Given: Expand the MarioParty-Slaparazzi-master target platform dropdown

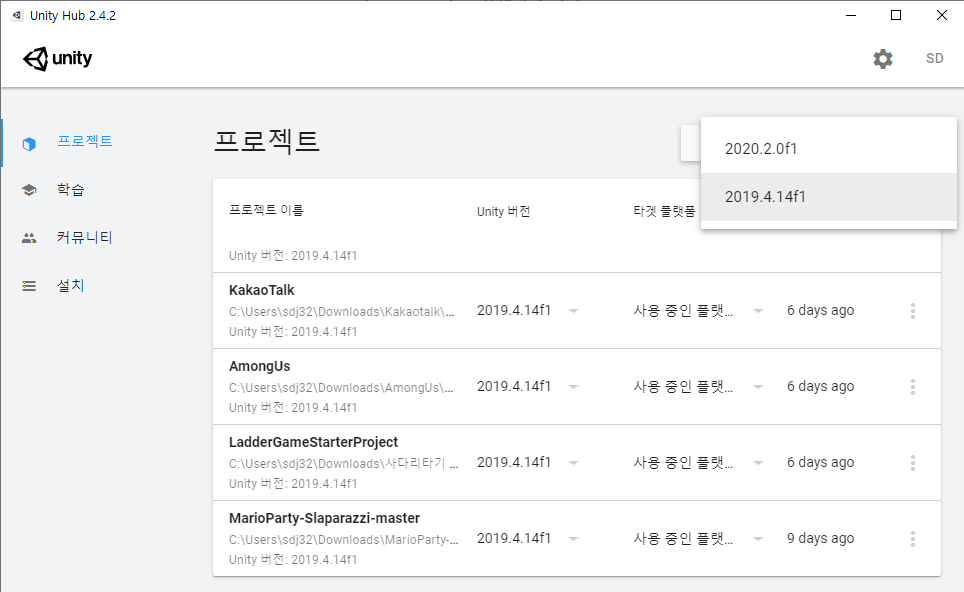Looking at the screenshot, I should point(758,539).
